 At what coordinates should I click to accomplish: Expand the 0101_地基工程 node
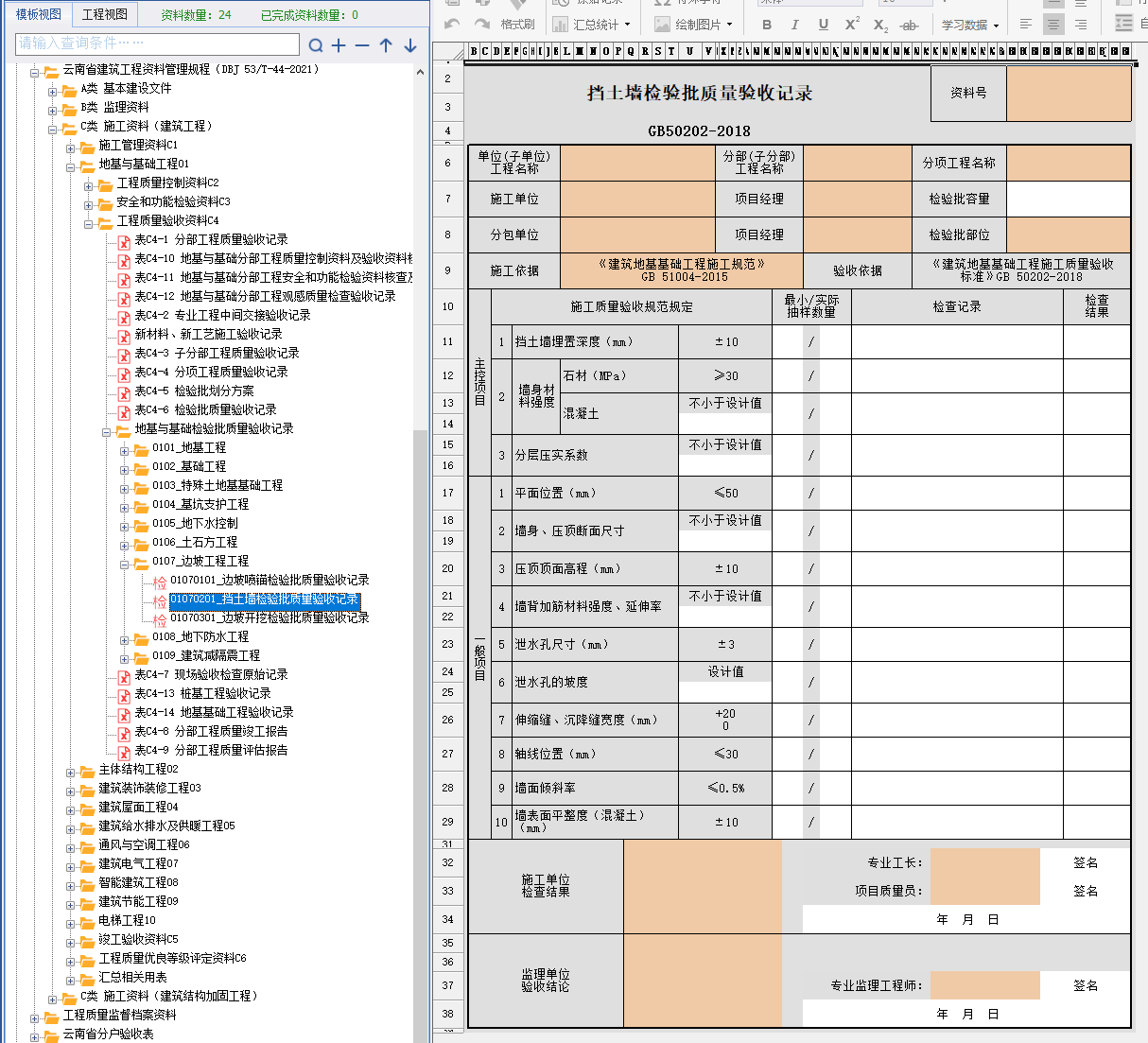pyautogui.click(x=125, y=450)
